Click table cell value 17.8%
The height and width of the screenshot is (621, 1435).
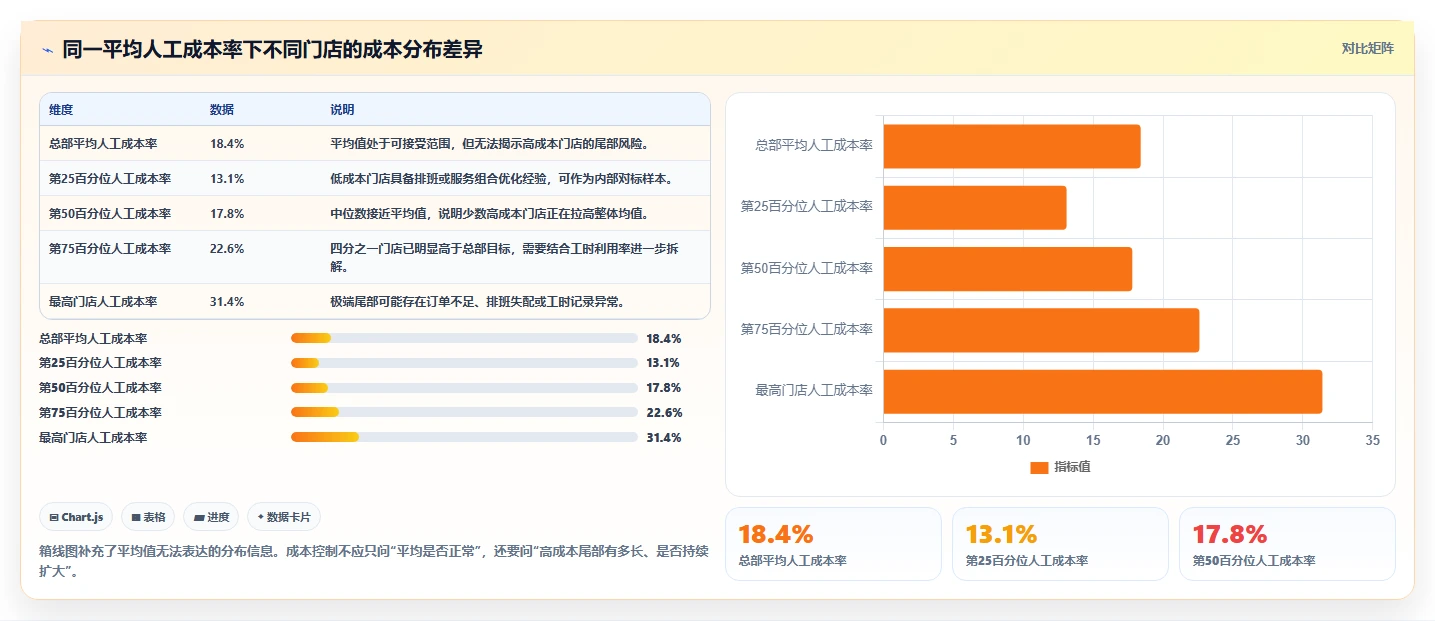click(227, 214)
